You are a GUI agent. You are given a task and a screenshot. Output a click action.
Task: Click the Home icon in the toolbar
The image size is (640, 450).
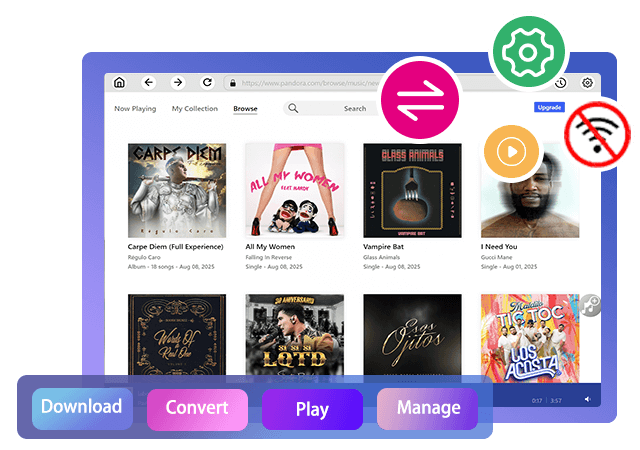[119, 82]
